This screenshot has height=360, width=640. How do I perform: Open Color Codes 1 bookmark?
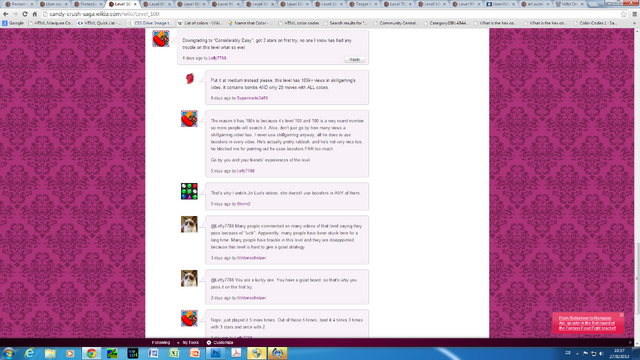596,23
